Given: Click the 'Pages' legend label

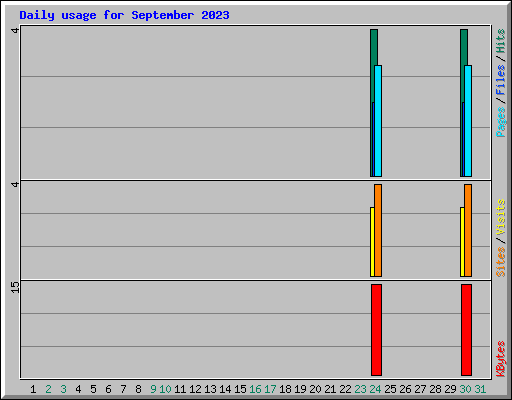Looking at the screenshot, I should pyautogui.click(x=501, y=122).
